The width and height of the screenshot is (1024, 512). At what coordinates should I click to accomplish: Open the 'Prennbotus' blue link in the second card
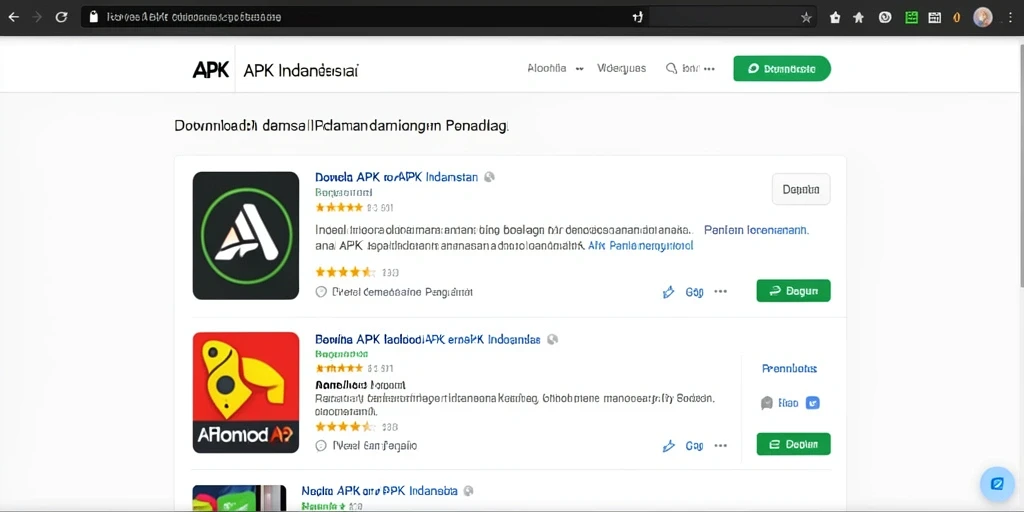pos(789,368)
